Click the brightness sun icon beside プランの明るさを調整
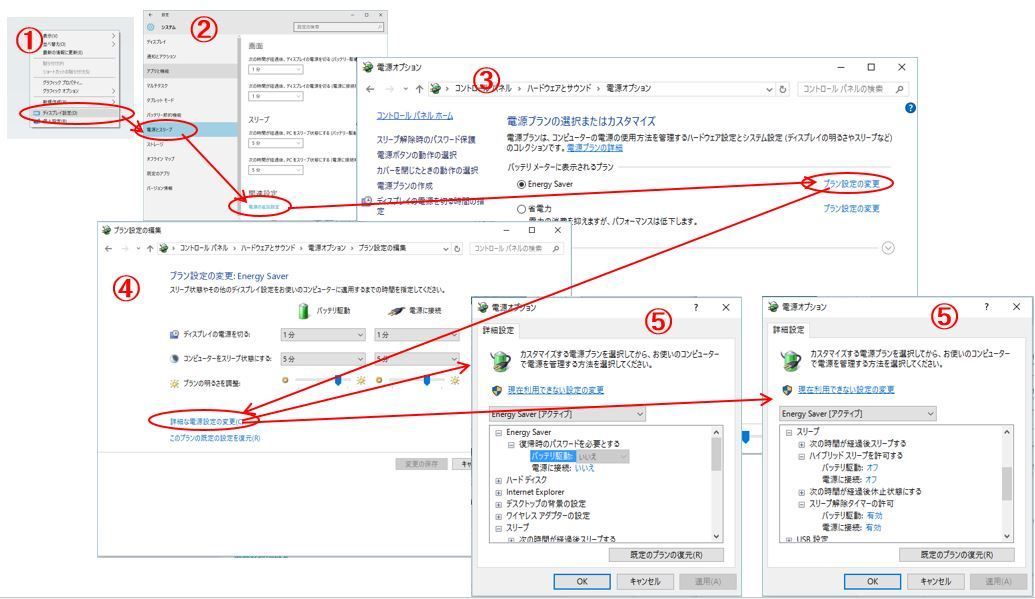Screen dimensions: 1035x599 point(173,382)
